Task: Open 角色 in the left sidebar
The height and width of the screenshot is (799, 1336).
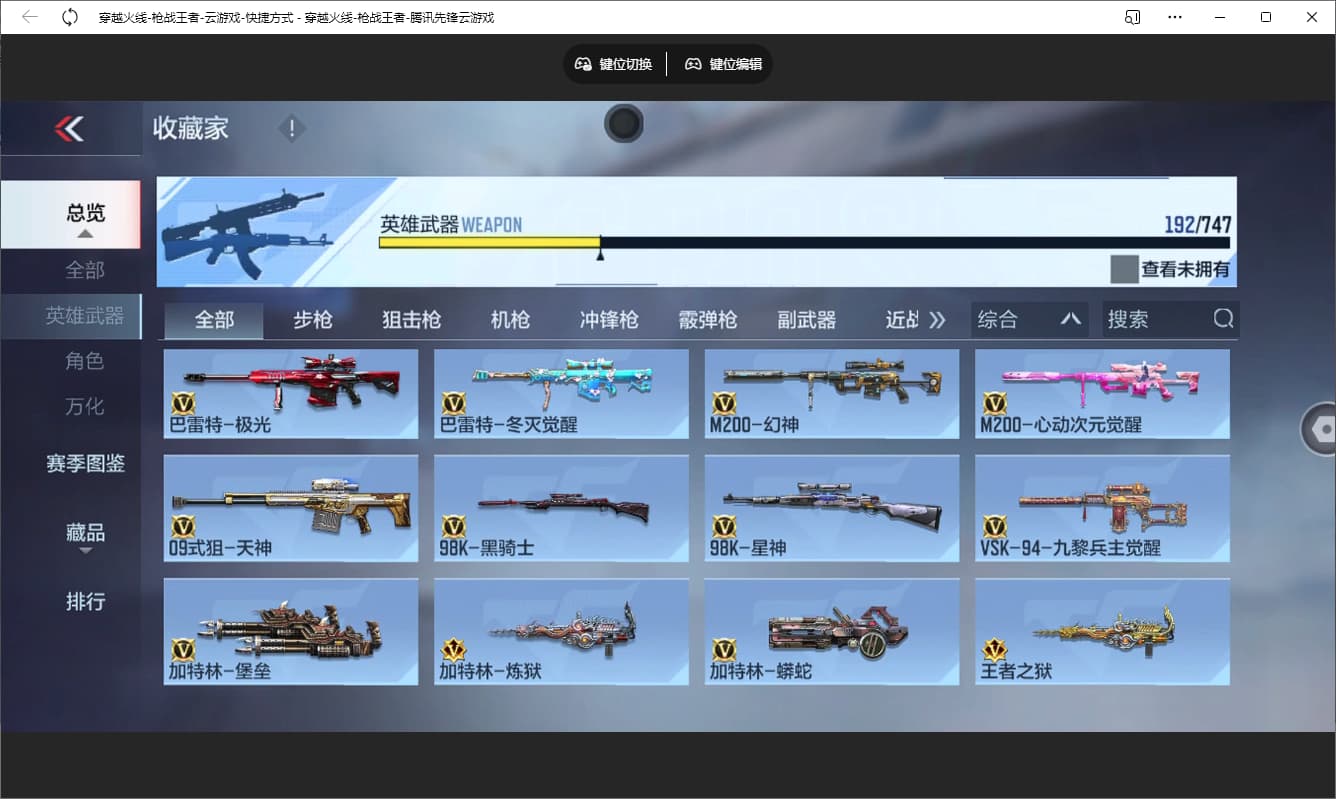Action: pyautogui.click(x=85, y=361)
